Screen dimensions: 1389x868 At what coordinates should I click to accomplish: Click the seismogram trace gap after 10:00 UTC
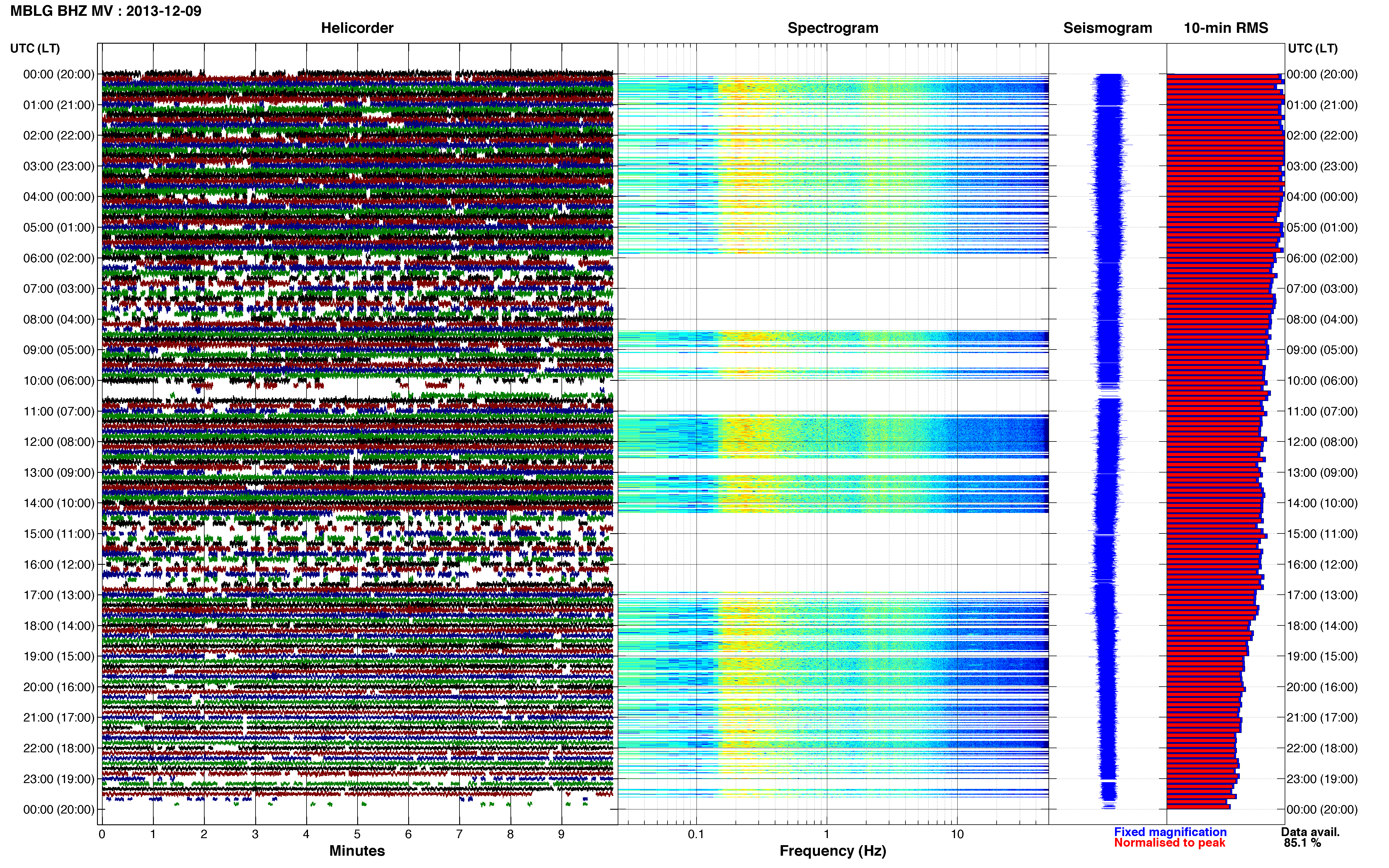1109,394
